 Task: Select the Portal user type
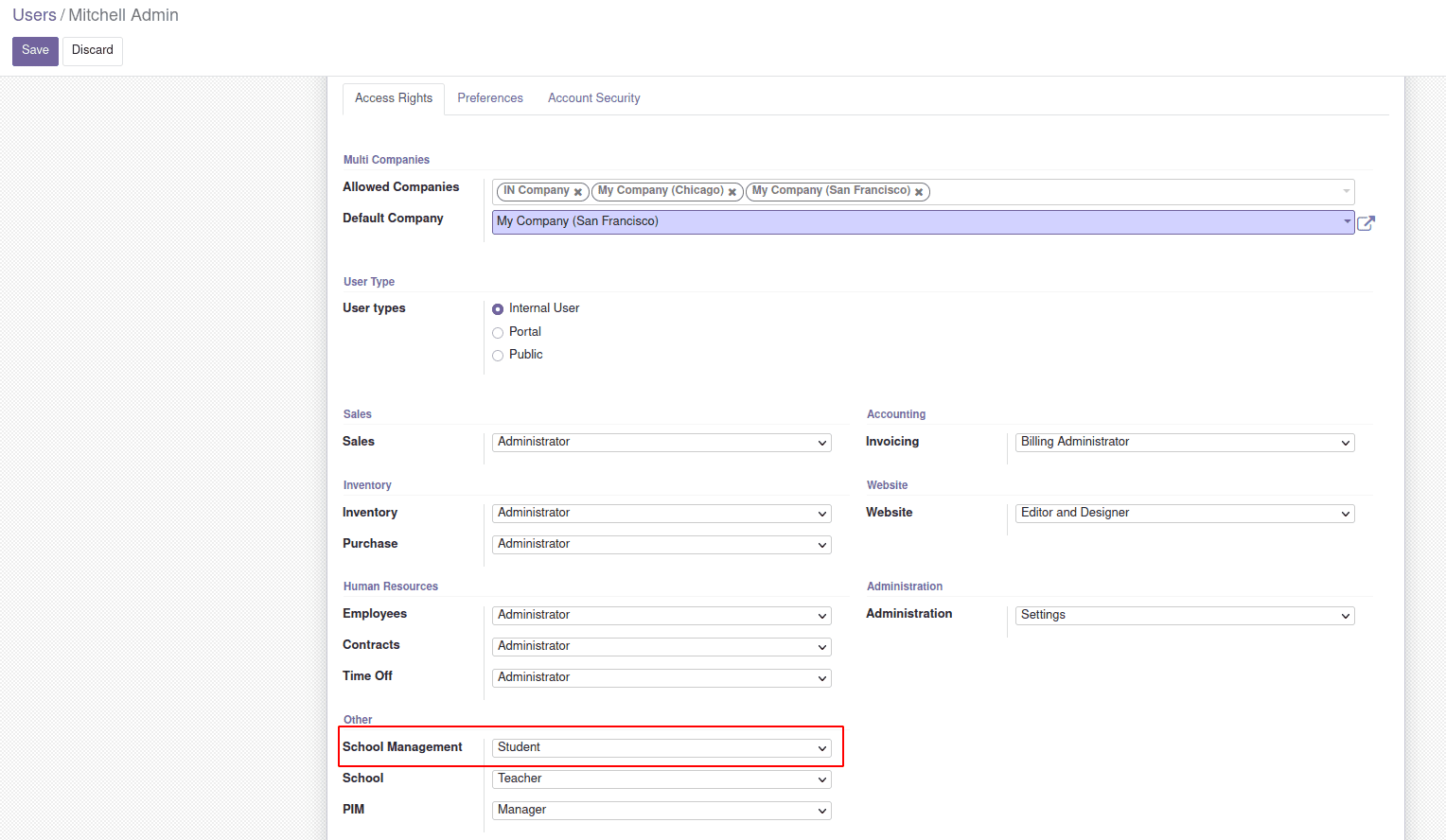(x=498, y=333)
